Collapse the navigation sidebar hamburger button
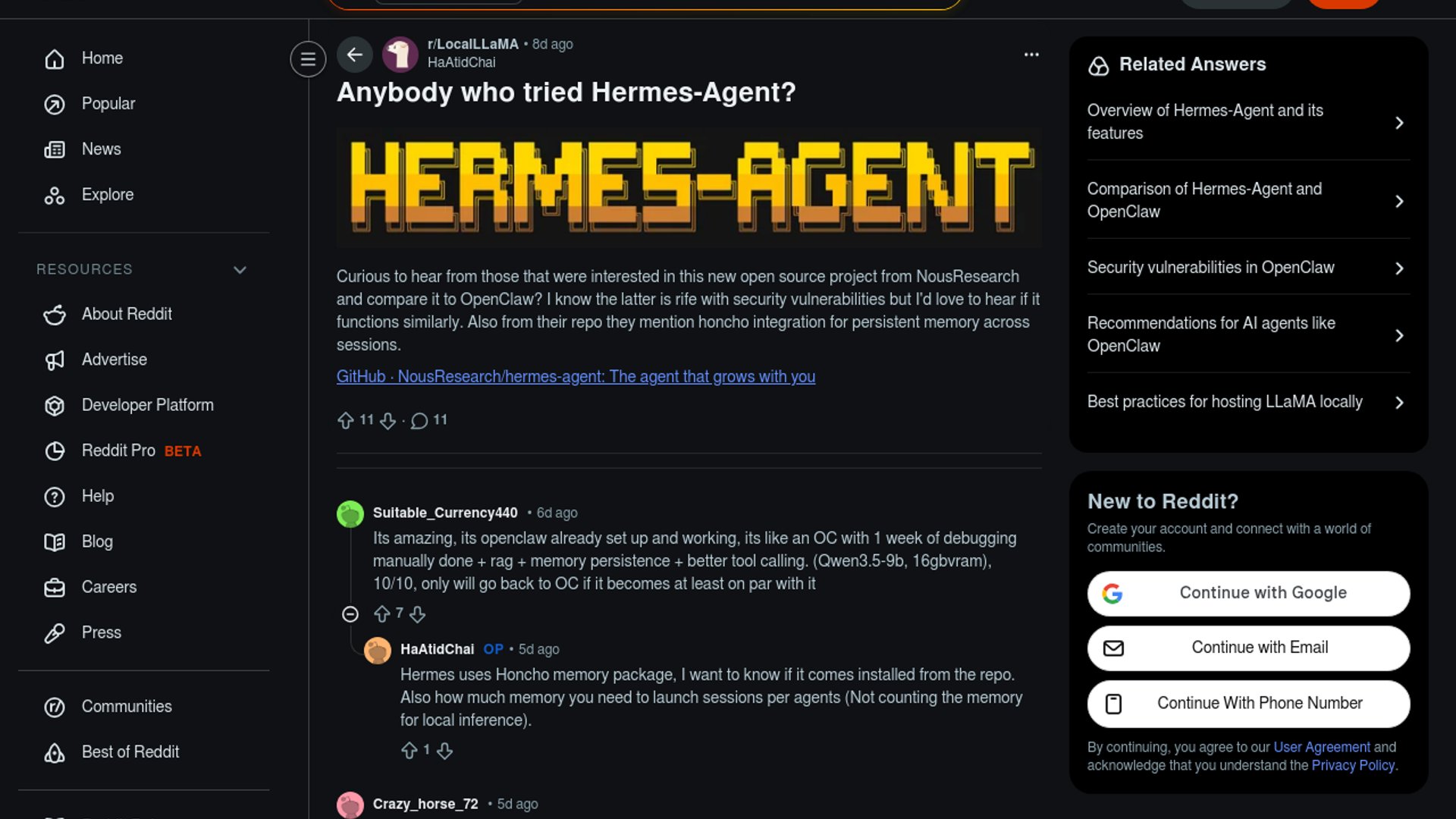Viewport: 1456px width, 819px height. pos(308,58)
